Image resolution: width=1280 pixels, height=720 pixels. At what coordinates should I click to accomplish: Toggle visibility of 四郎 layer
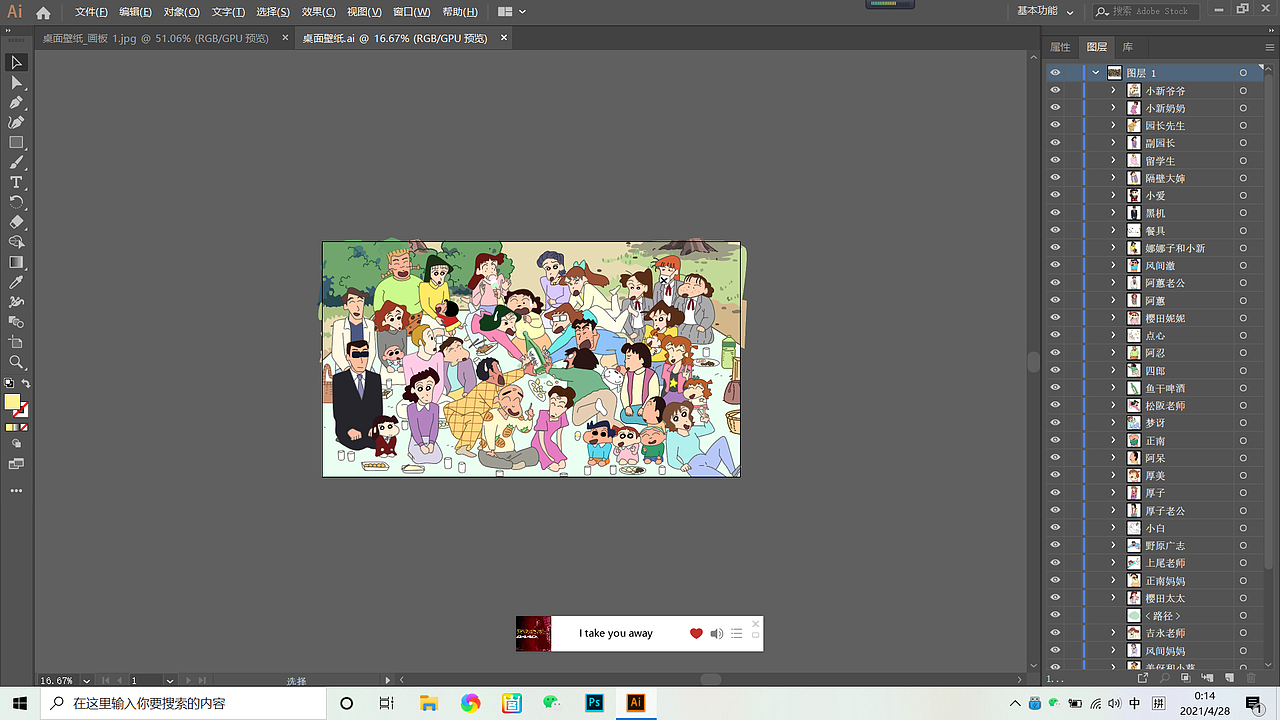[1055, 370]
